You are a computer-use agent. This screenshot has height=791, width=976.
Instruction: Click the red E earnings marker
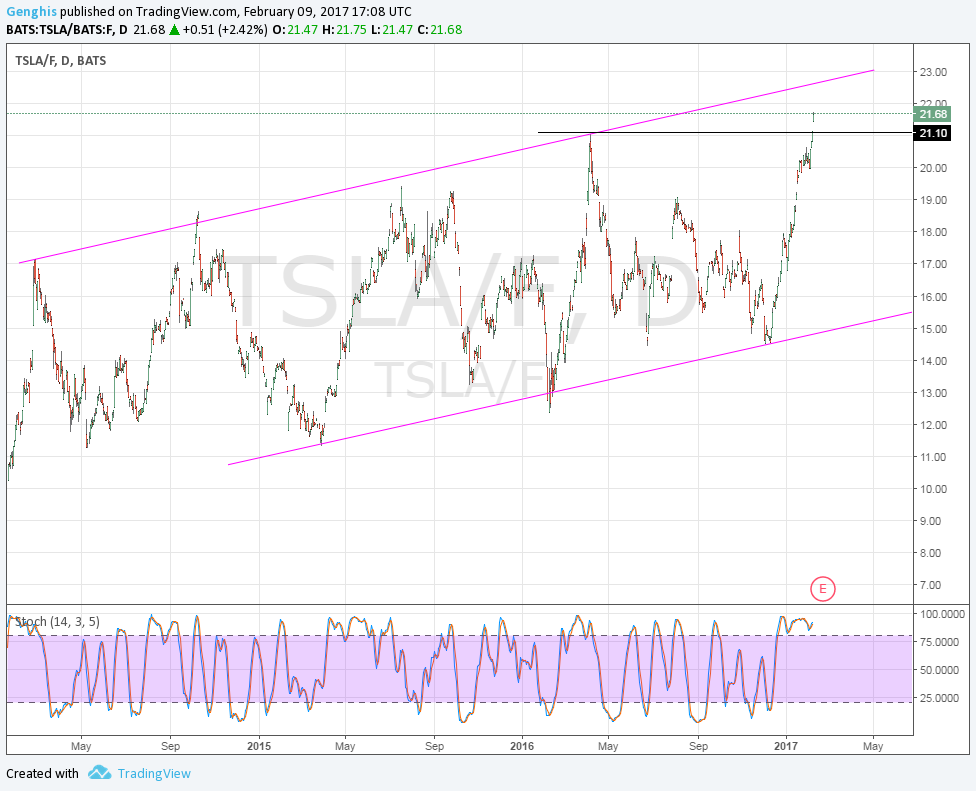[x=822, y=588]
